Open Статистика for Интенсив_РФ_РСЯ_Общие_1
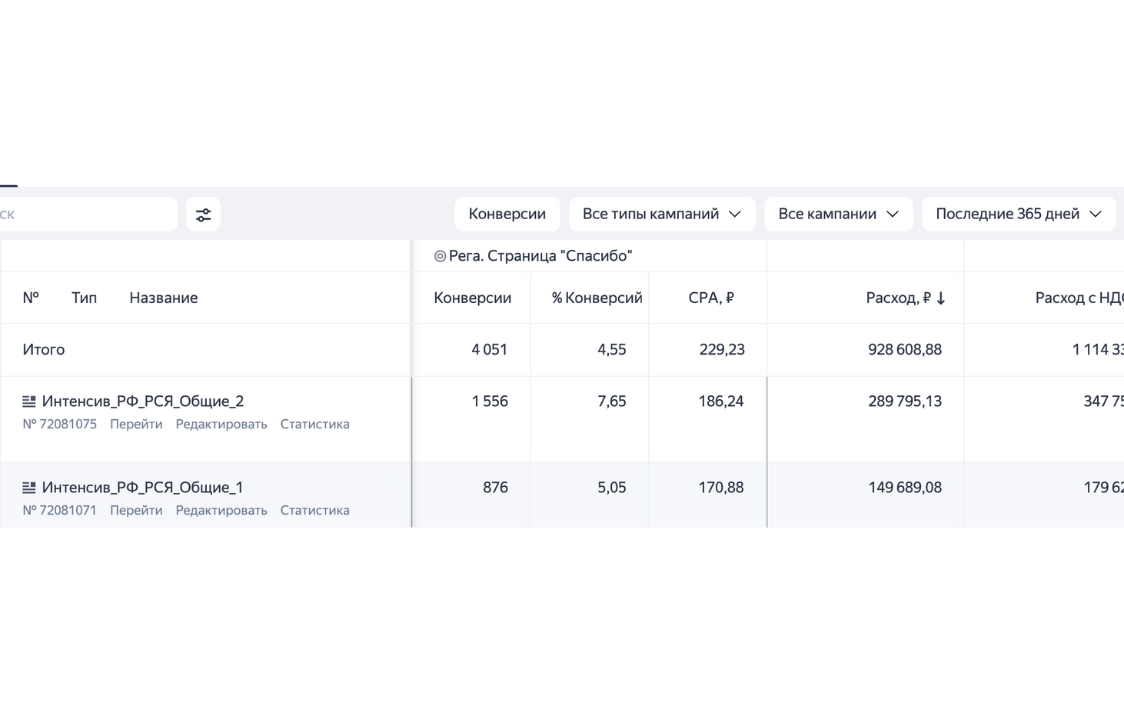 [314, 510]
